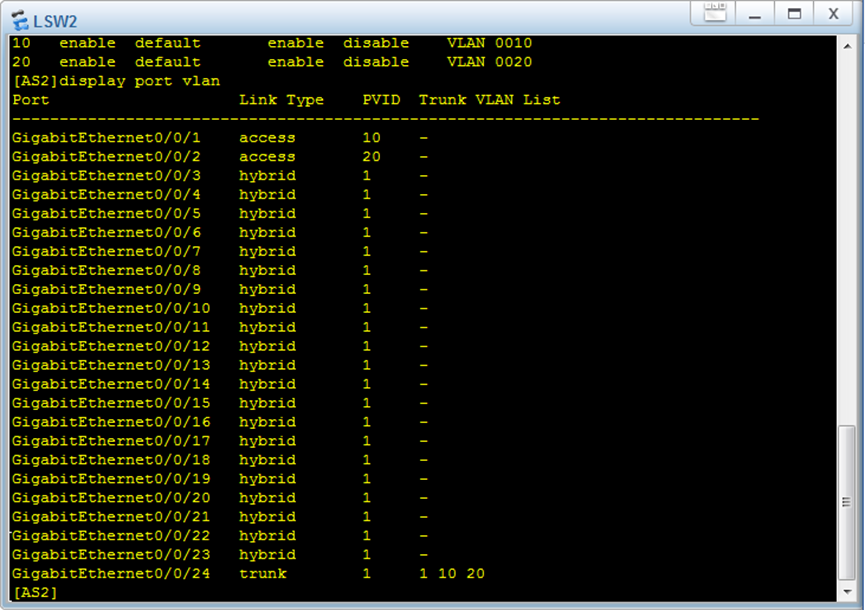This screenshot has height=610, width=865.
Task: Click the GigabitEthernet0/0/1 port name
Action: click(106, 138)
